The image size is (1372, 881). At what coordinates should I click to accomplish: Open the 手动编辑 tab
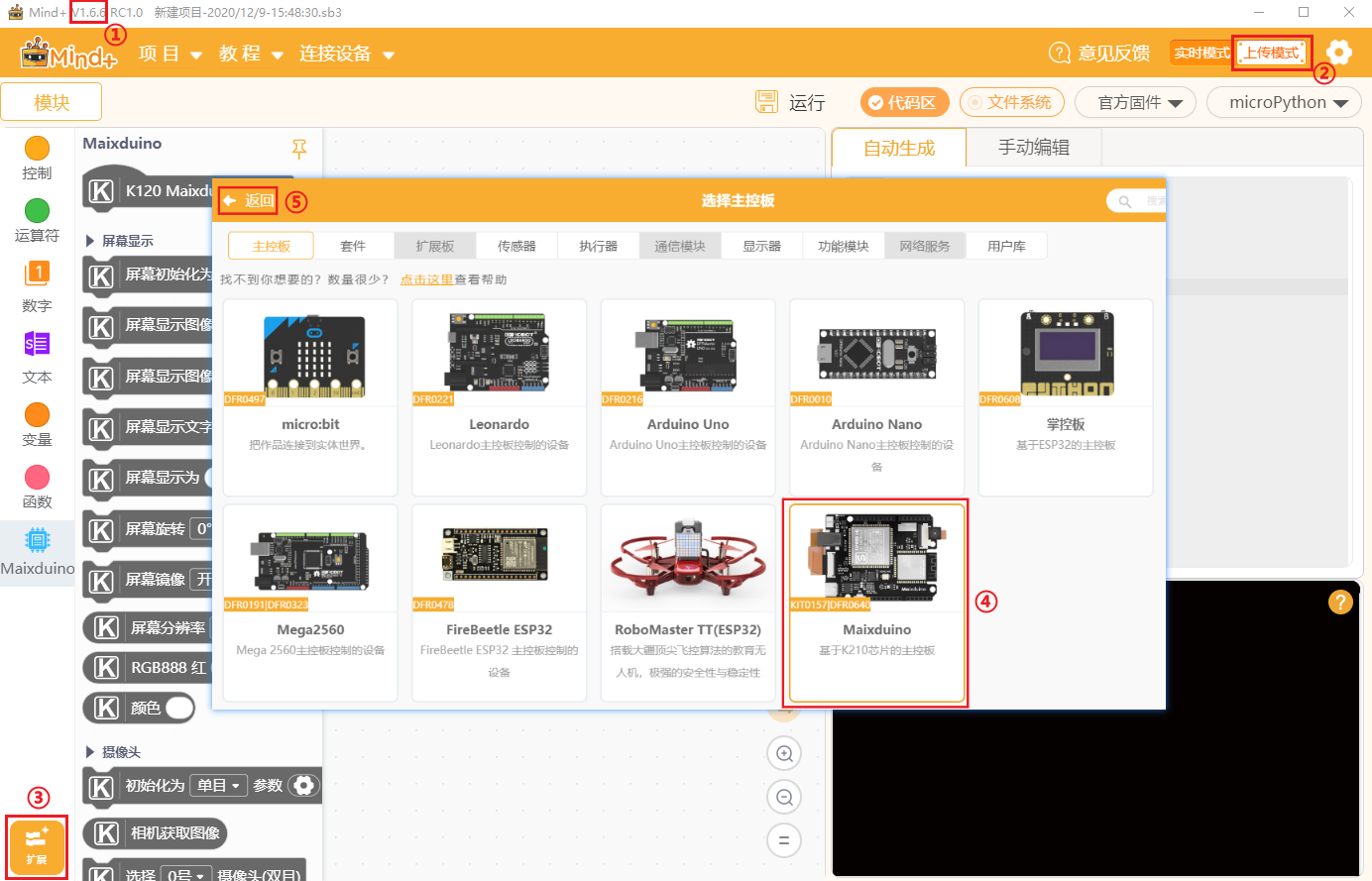tap(1034, 148)
